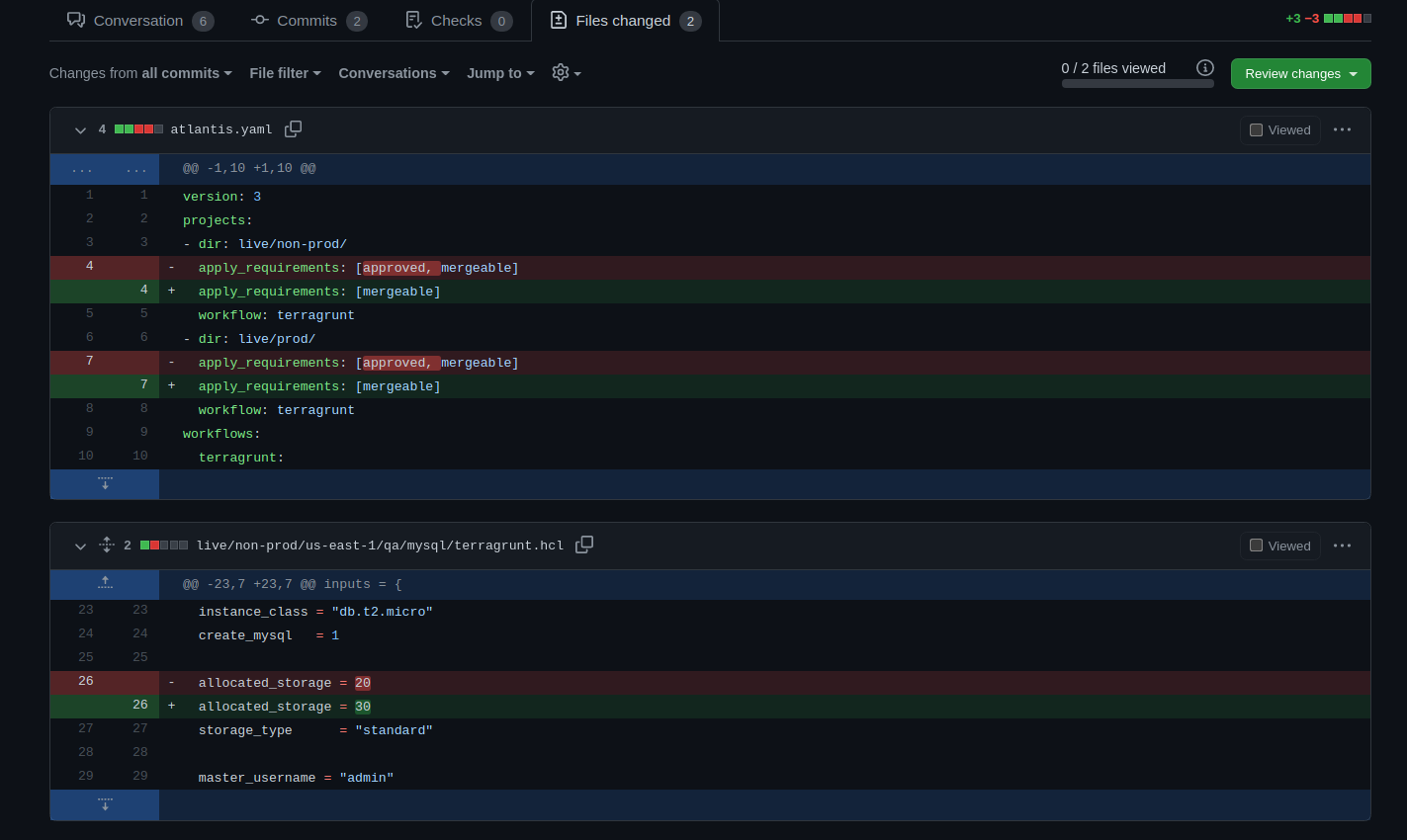This screenshot has width=1407, height=840.
Task: Switch to the Commits tab
Action: coord(308,20)
